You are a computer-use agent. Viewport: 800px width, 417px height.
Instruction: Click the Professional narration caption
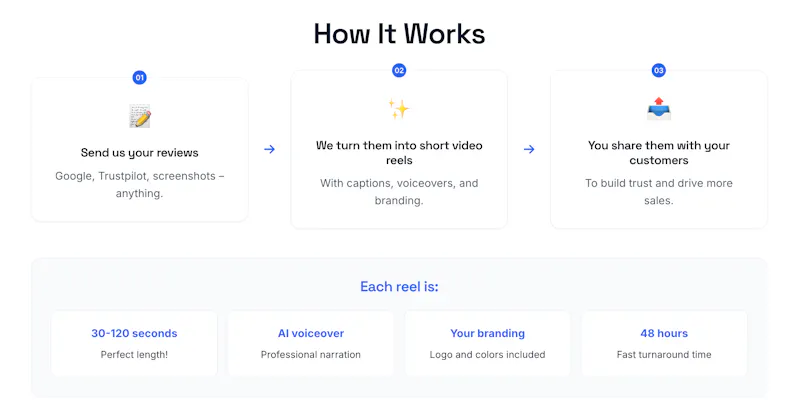point(311,354)
